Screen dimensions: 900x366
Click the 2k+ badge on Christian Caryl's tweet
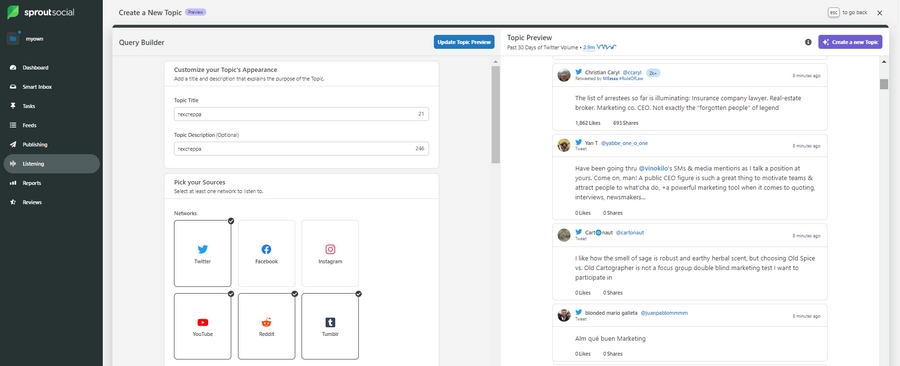point(653,73)
